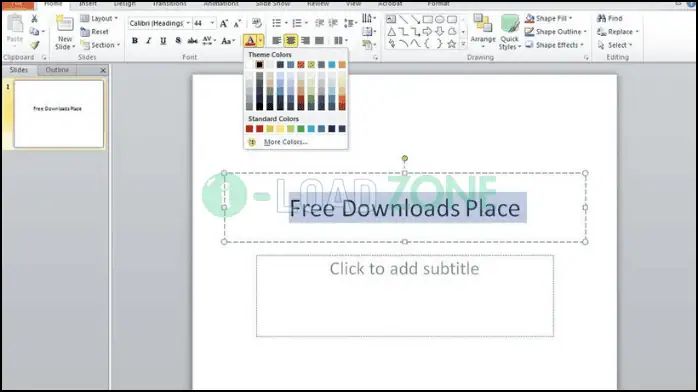Viewport: 698px width, 392px height.
Task: Pick the black theme color swatch
Action: coord(260,65)
